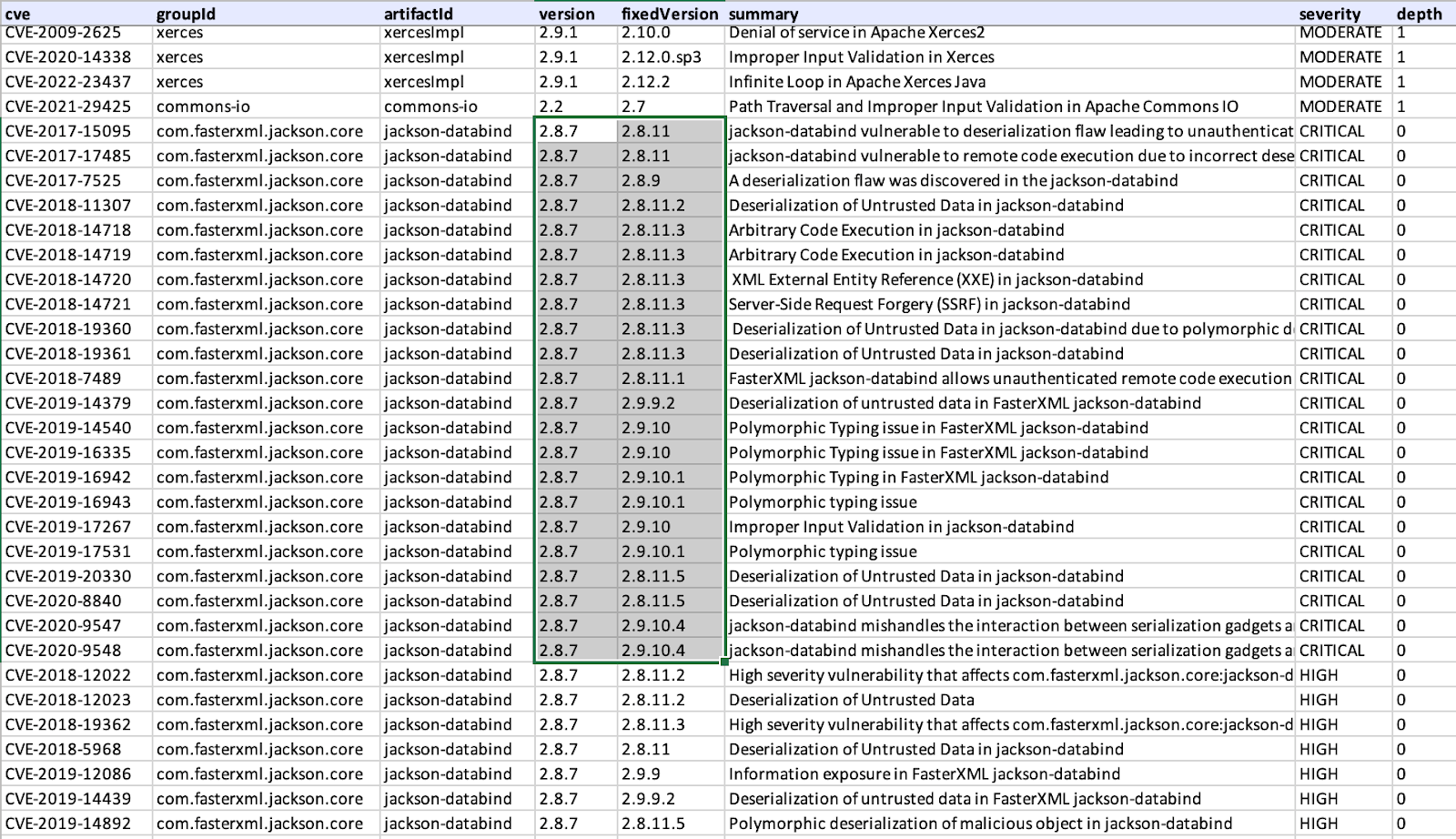This screenshot has width=1456, height=839.
Task: Click fixedVersion 2.8.11.1 for CVE-2018-7489
Action: (671, 378)
